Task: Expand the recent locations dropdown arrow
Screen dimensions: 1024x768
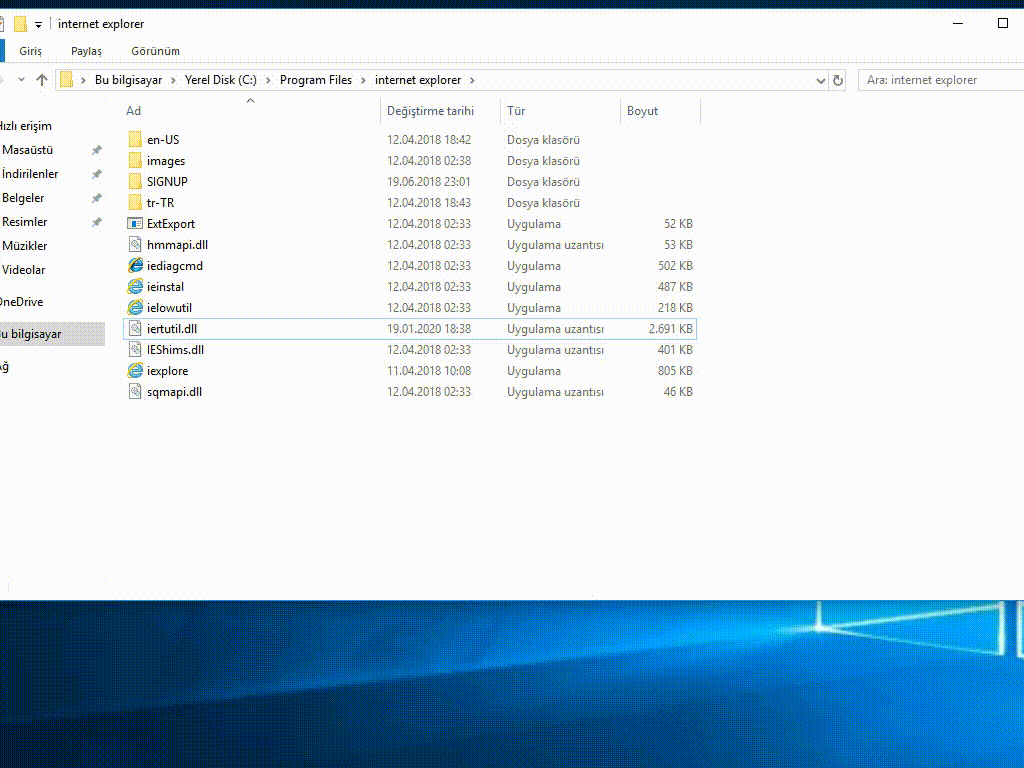Action: click(19, 80)
